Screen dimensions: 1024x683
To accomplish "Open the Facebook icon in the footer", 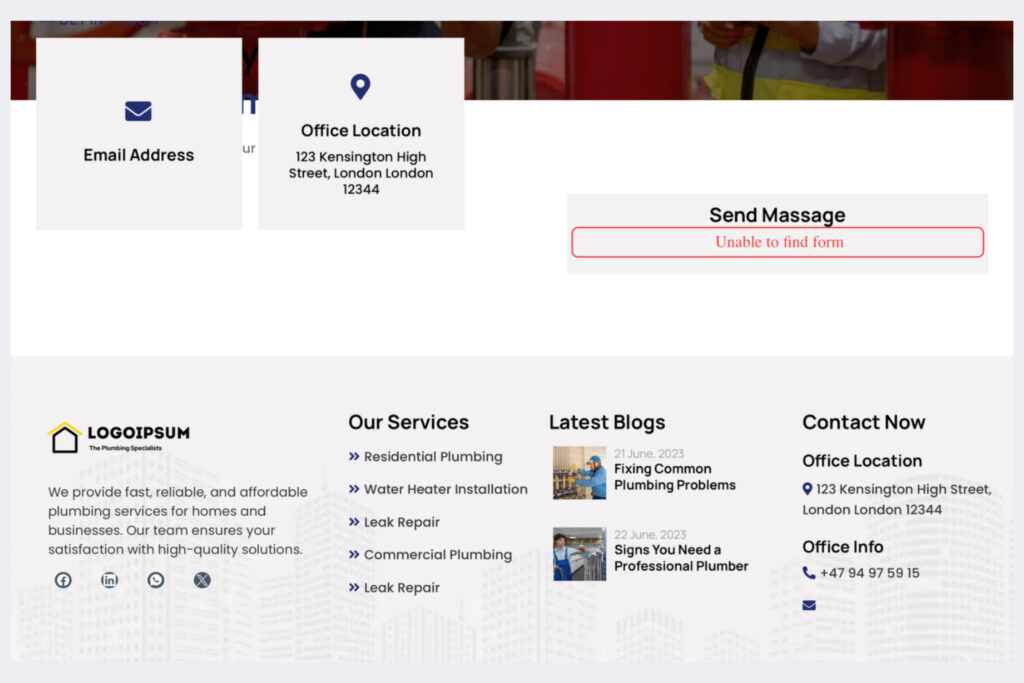I will pyautogui.click(x=63, y=580).
